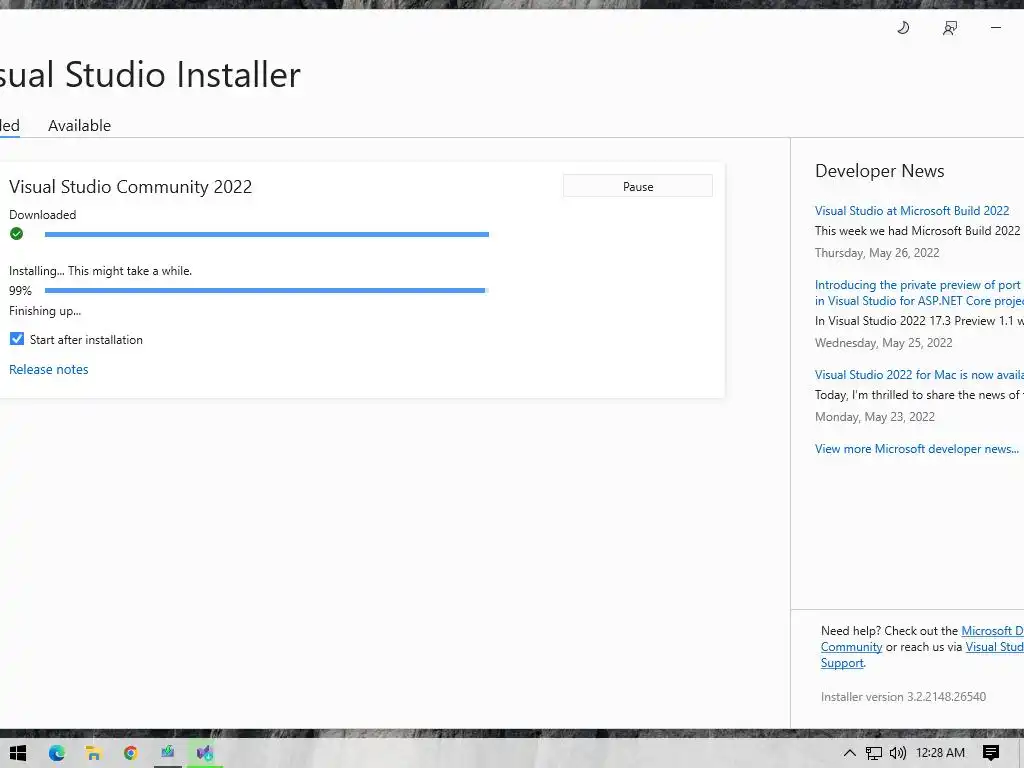The image size is (1024, 768).
Task: Open the private preview of port article
Action: (x=919, y=293)
